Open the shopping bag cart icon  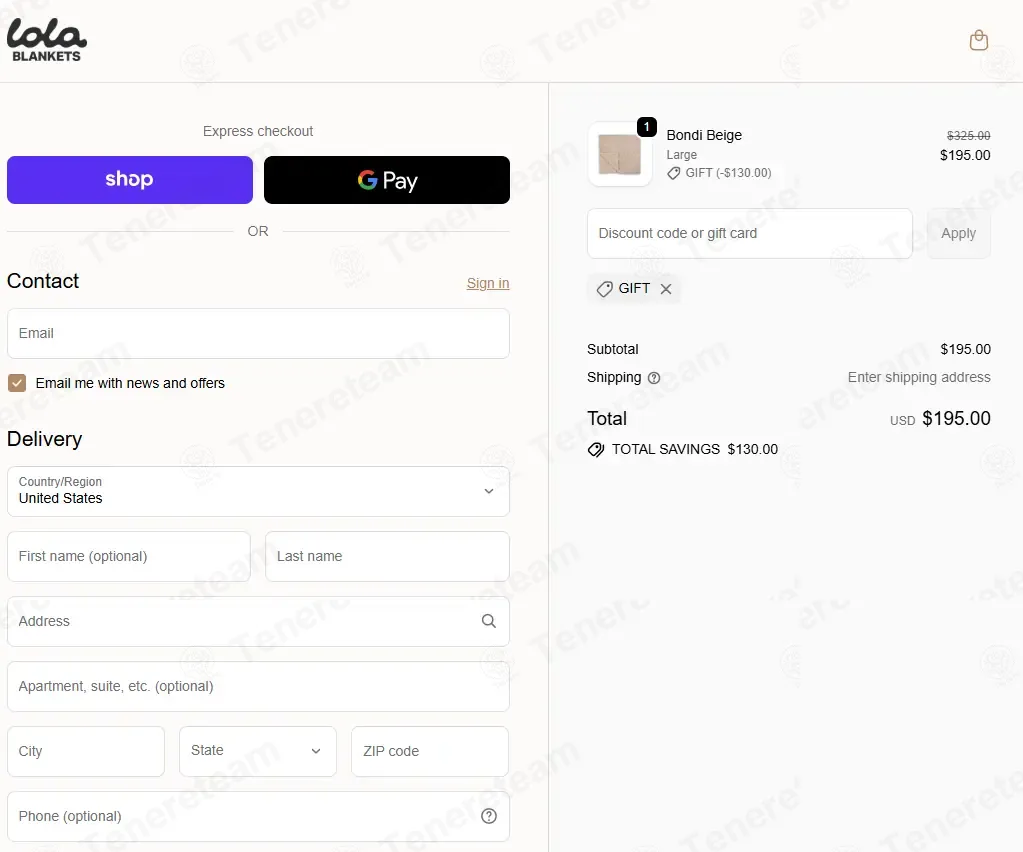pyautogui.click(x=978, y=40)
